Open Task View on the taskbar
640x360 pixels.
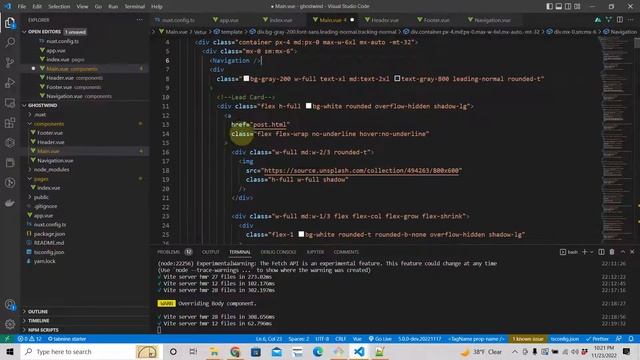193,351
